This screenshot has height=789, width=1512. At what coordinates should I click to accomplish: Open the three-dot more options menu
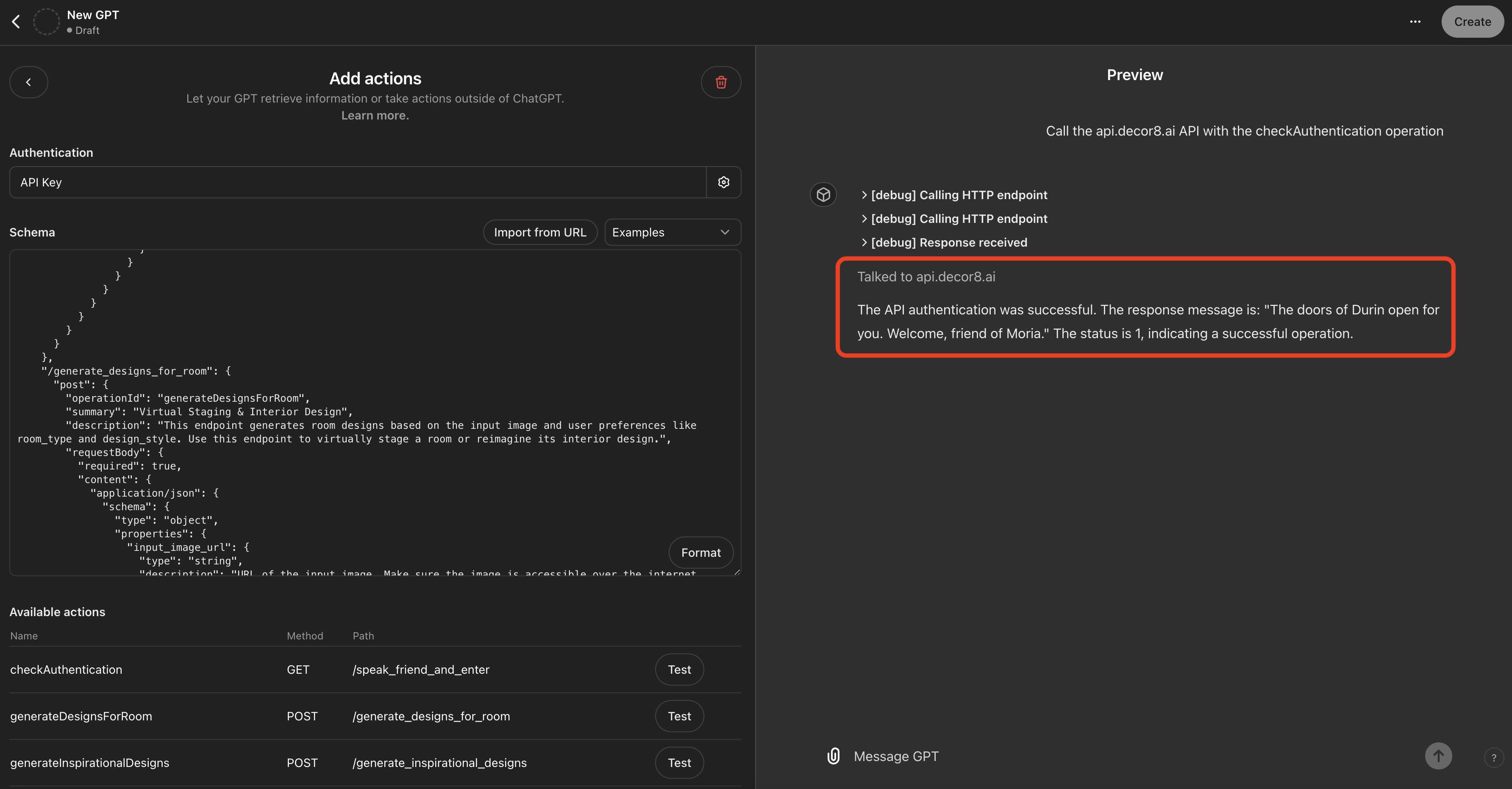(x=1415, y=22)
